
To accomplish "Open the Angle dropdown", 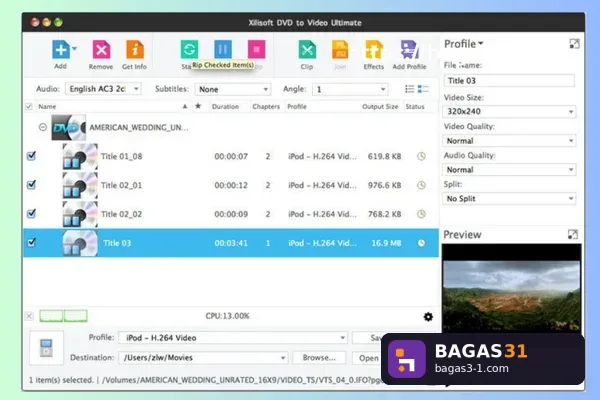I will [x=350, y=89].
